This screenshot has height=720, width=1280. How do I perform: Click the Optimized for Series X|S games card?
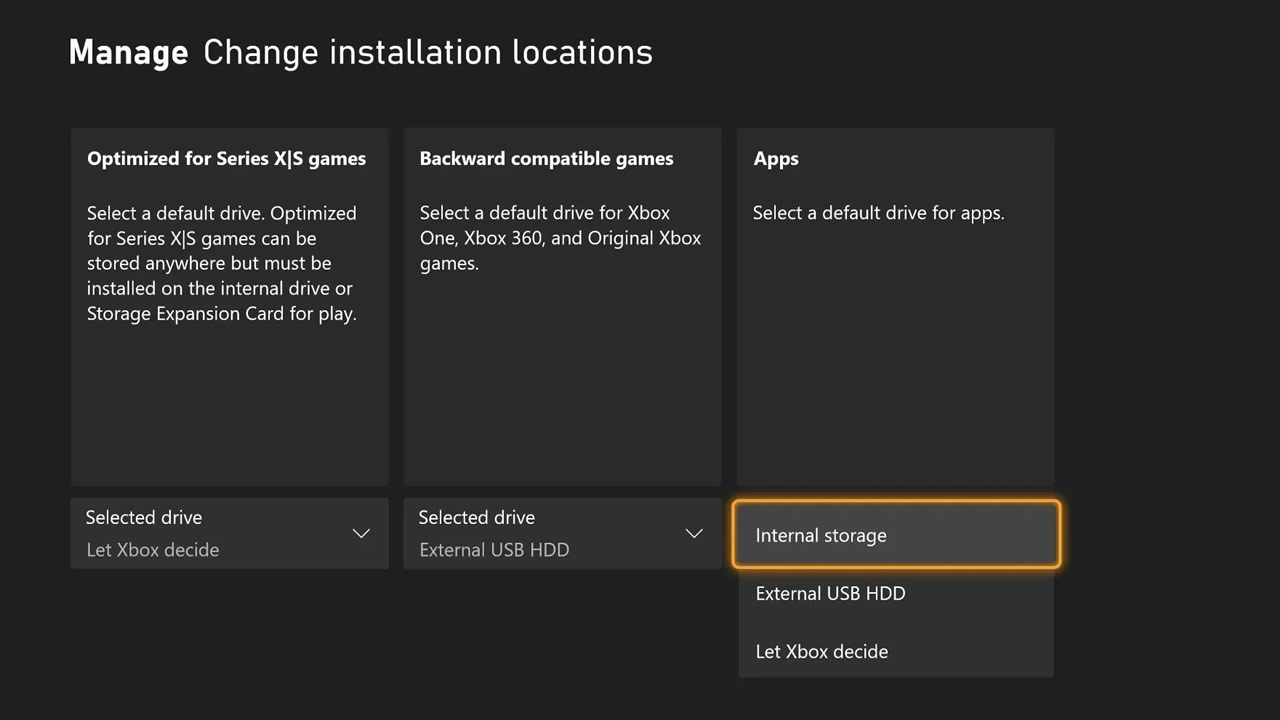pyautogui.click(x=229, y=400)
